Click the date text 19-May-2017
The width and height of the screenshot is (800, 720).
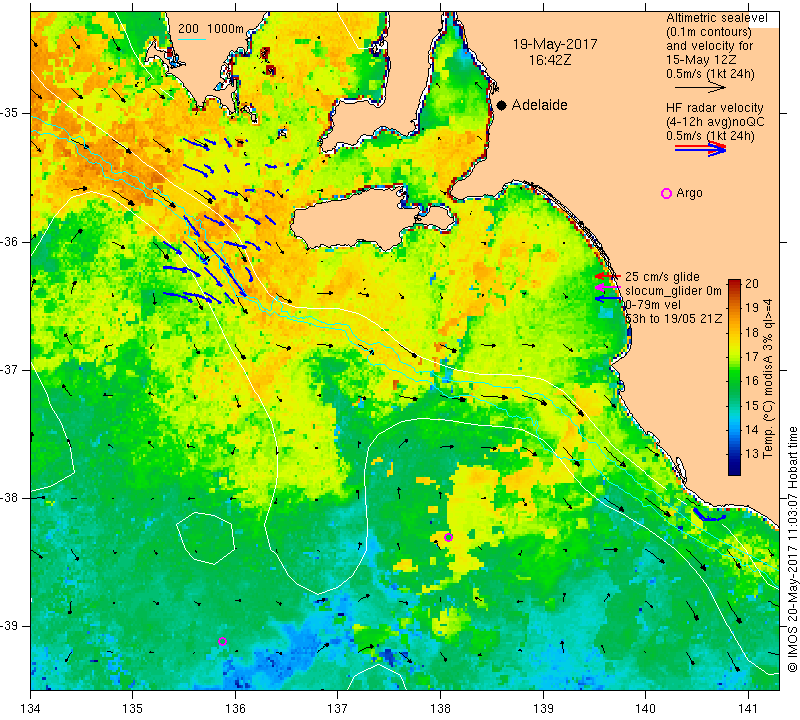click(555, 44)
